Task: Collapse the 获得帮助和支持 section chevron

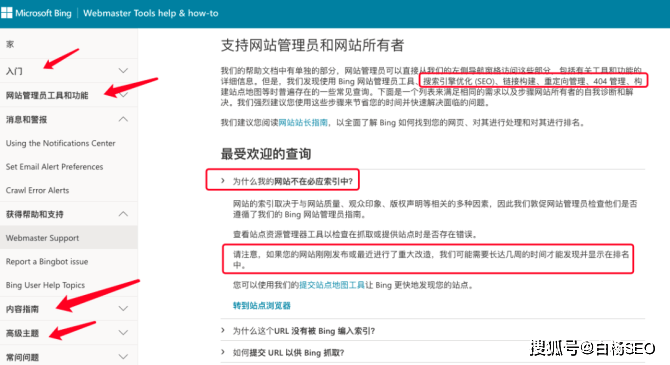Action: (x=123, y=214)
